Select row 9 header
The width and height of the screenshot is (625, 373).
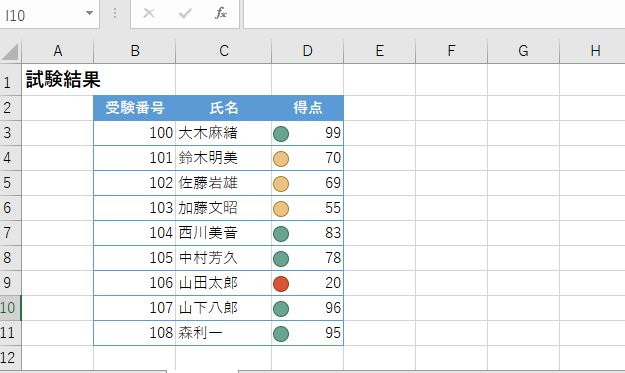(x=10, y=283)
